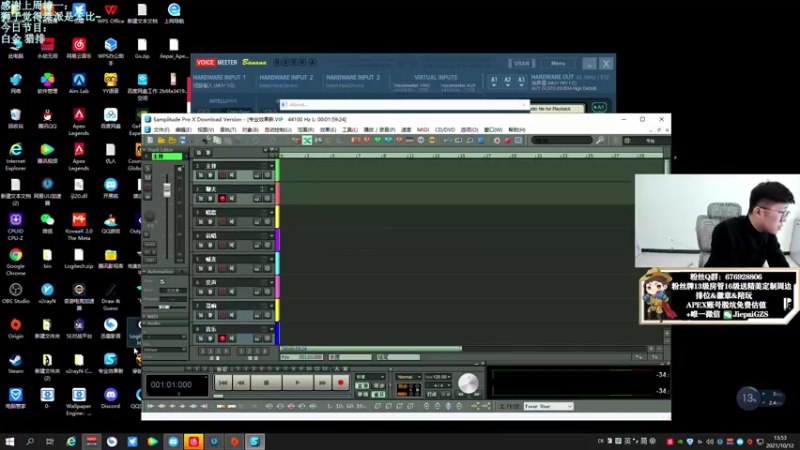
Task: Click Voicemeeter VBAN button
Action: (521, 63)
